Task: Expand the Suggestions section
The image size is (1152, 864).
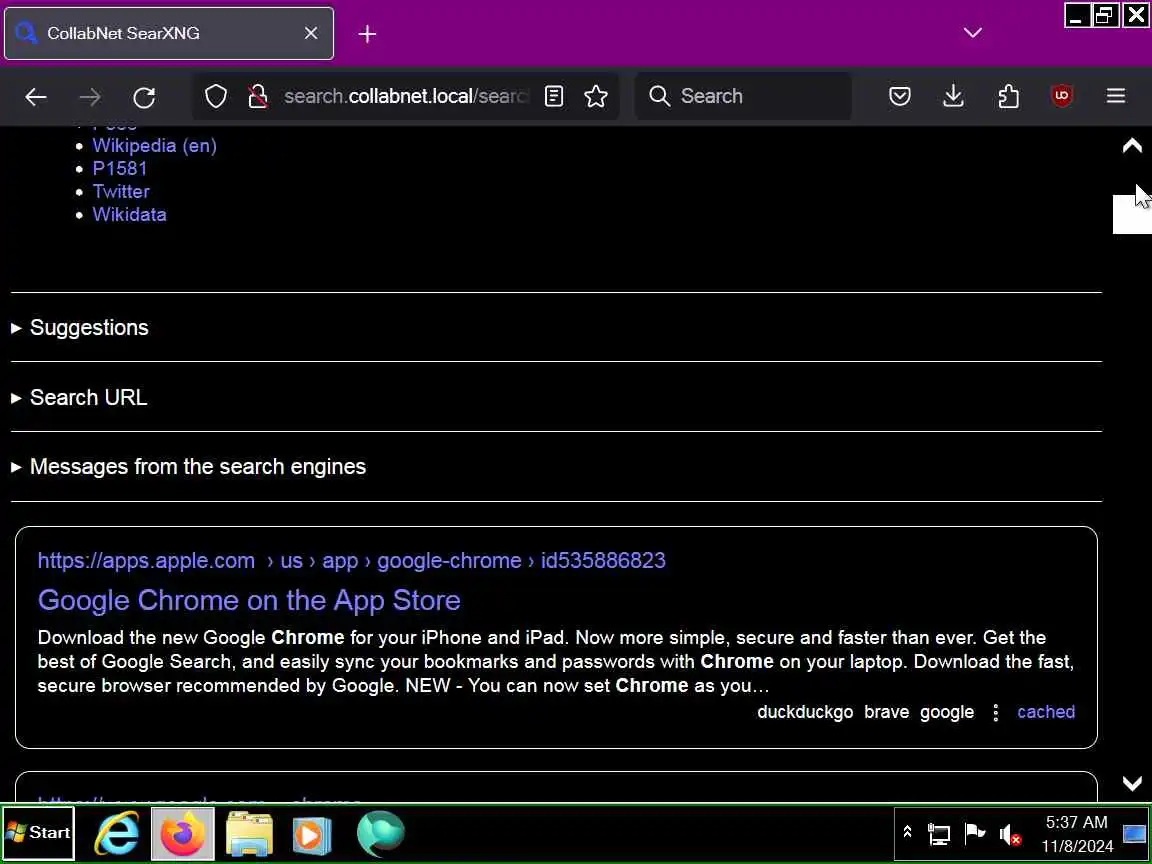Action: 89,328
